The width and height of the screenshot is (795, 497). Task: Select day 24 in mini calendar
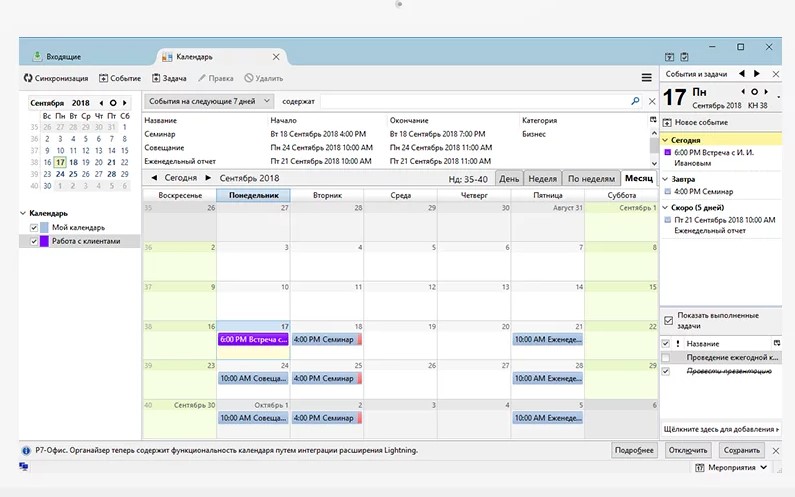pos(60,174)
